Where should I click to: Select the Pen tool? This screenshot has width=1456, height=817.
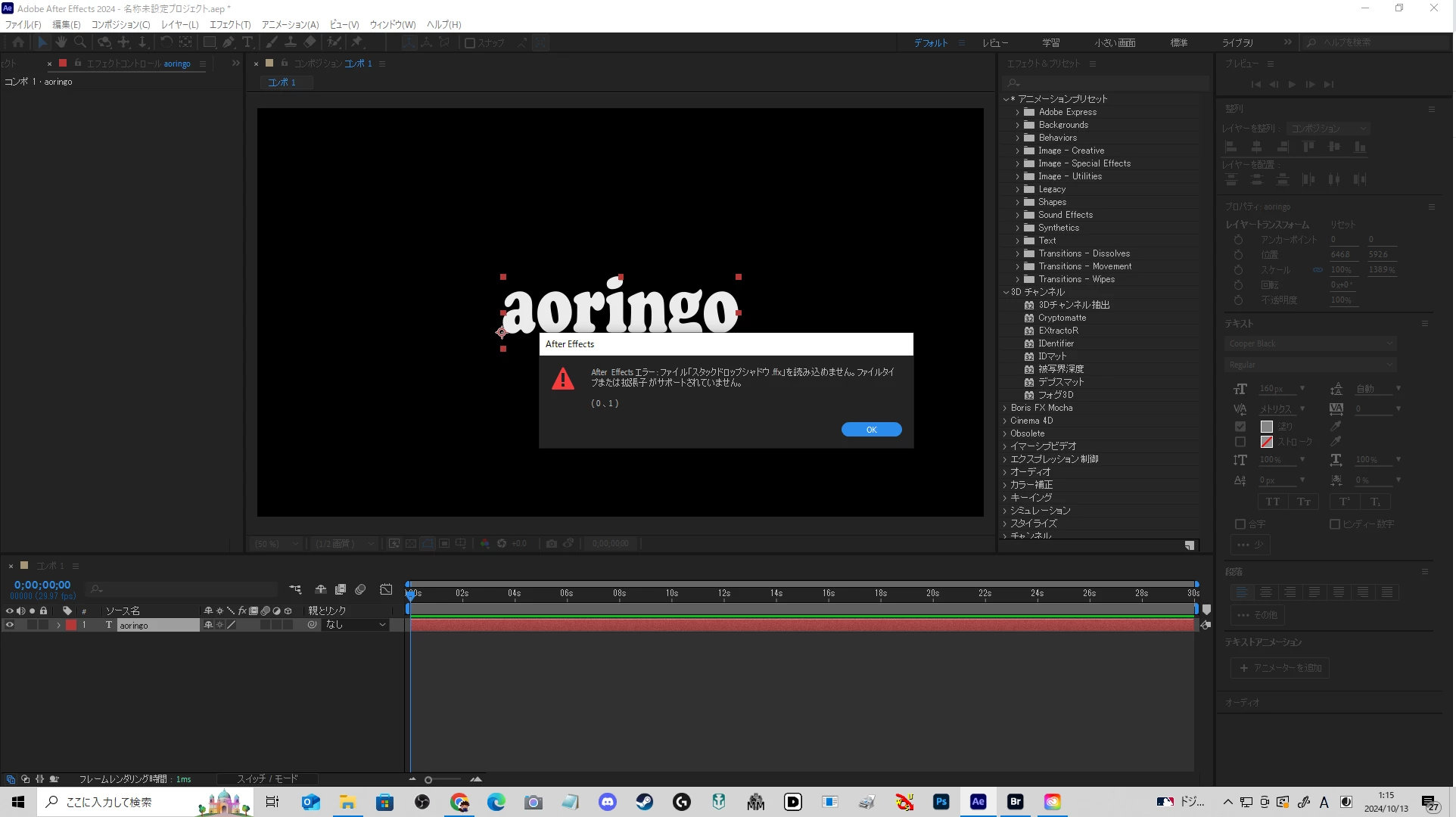229,42
